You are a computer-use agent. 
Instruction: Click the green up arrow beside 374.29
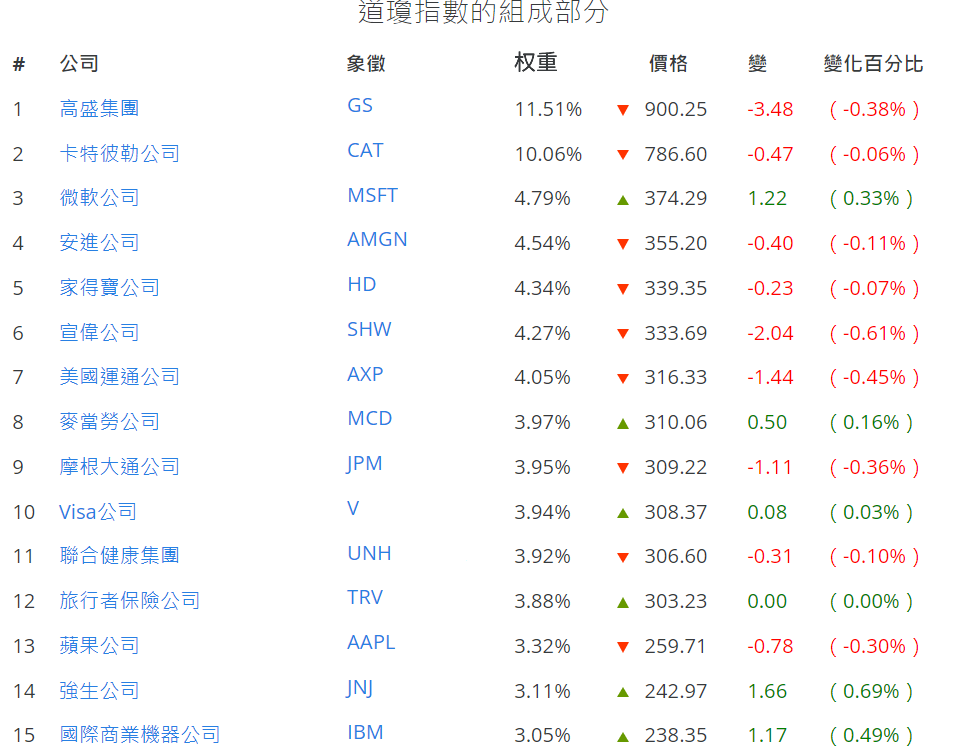tap(623, 200)
